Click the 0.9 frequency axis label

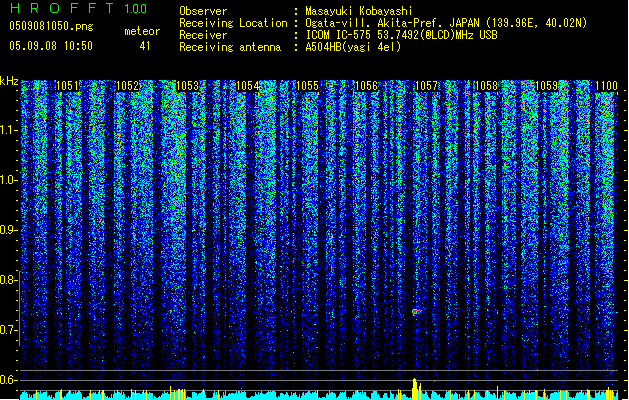pos(8,230)
